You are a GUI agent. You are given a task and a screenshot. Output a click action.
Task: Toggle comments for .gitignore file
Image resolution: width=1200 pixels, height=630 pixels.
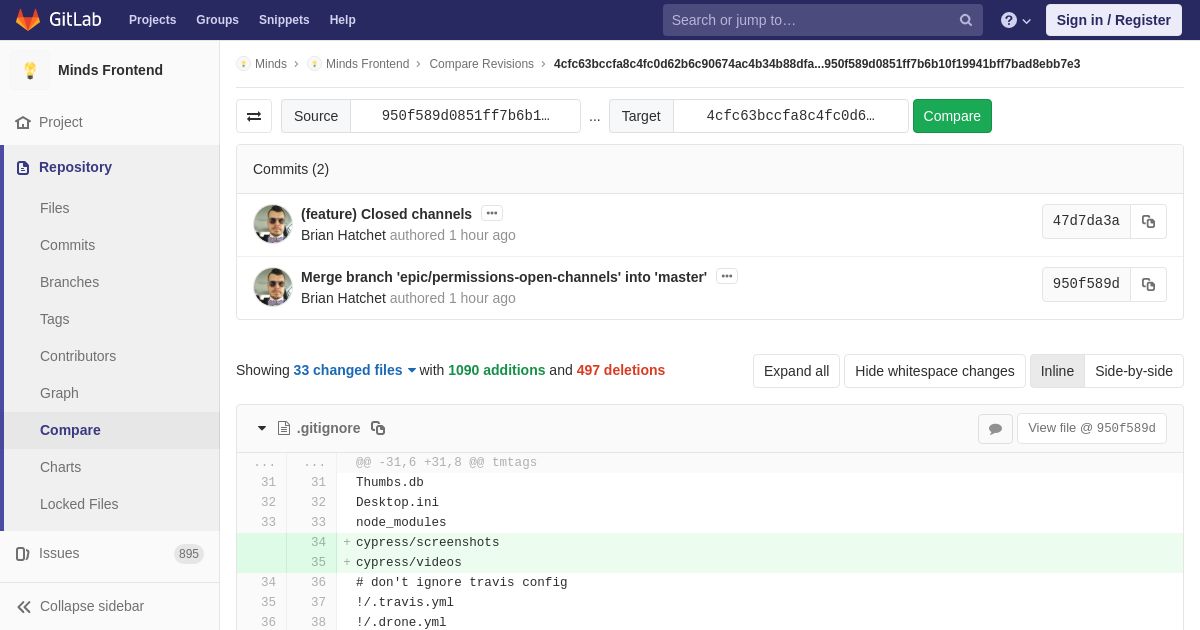[x=995, y=428]
